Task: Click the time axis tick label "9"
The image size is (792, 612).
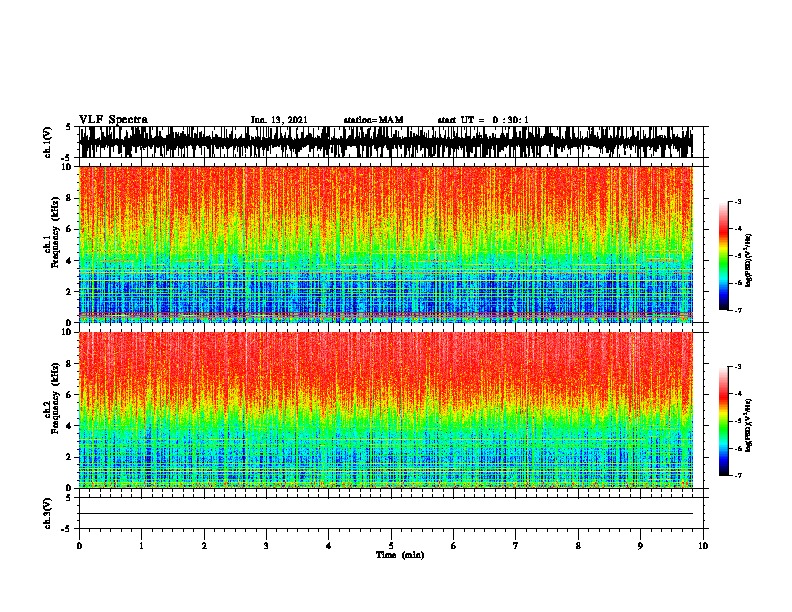Action: click(640, 546)
